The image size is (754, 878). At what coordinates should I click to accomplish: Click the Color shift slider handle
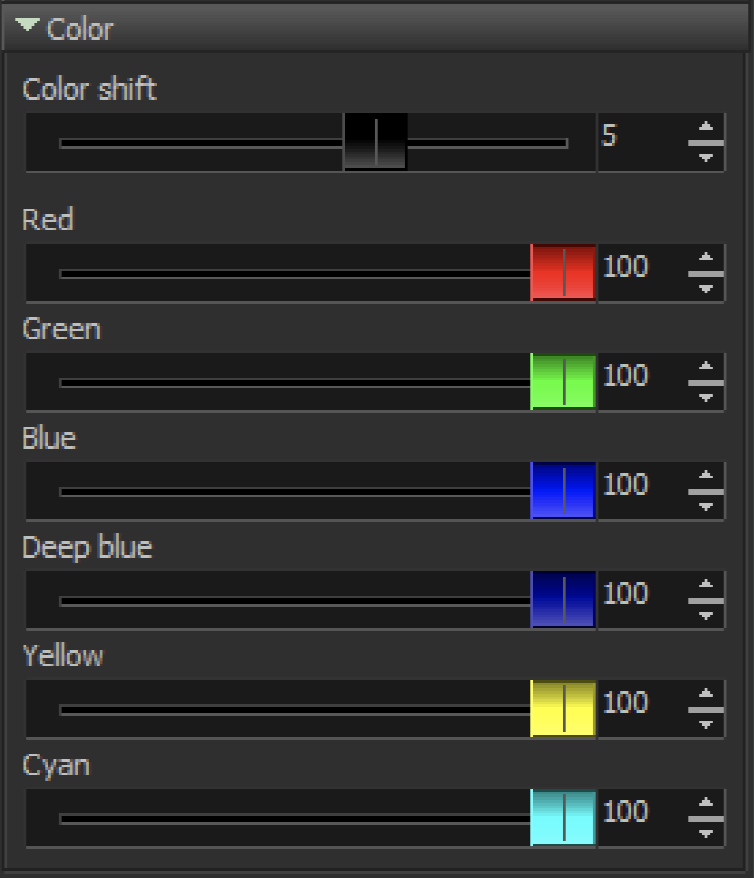click(376, 142)
